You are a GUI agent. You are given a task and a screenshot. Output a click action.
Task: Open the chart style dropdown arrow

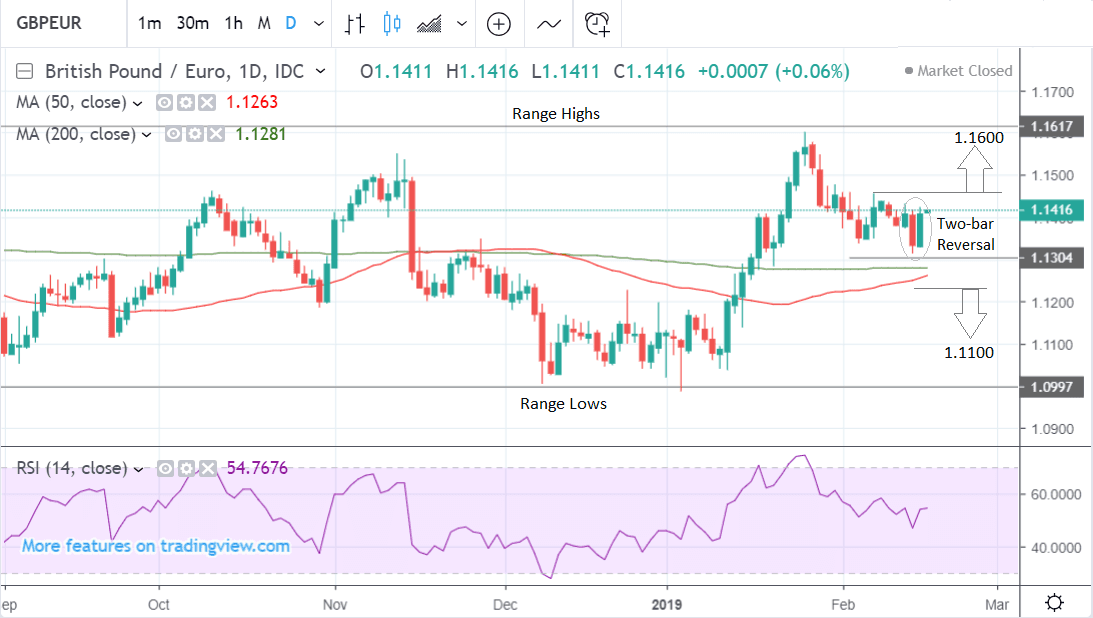click(461, 23)
